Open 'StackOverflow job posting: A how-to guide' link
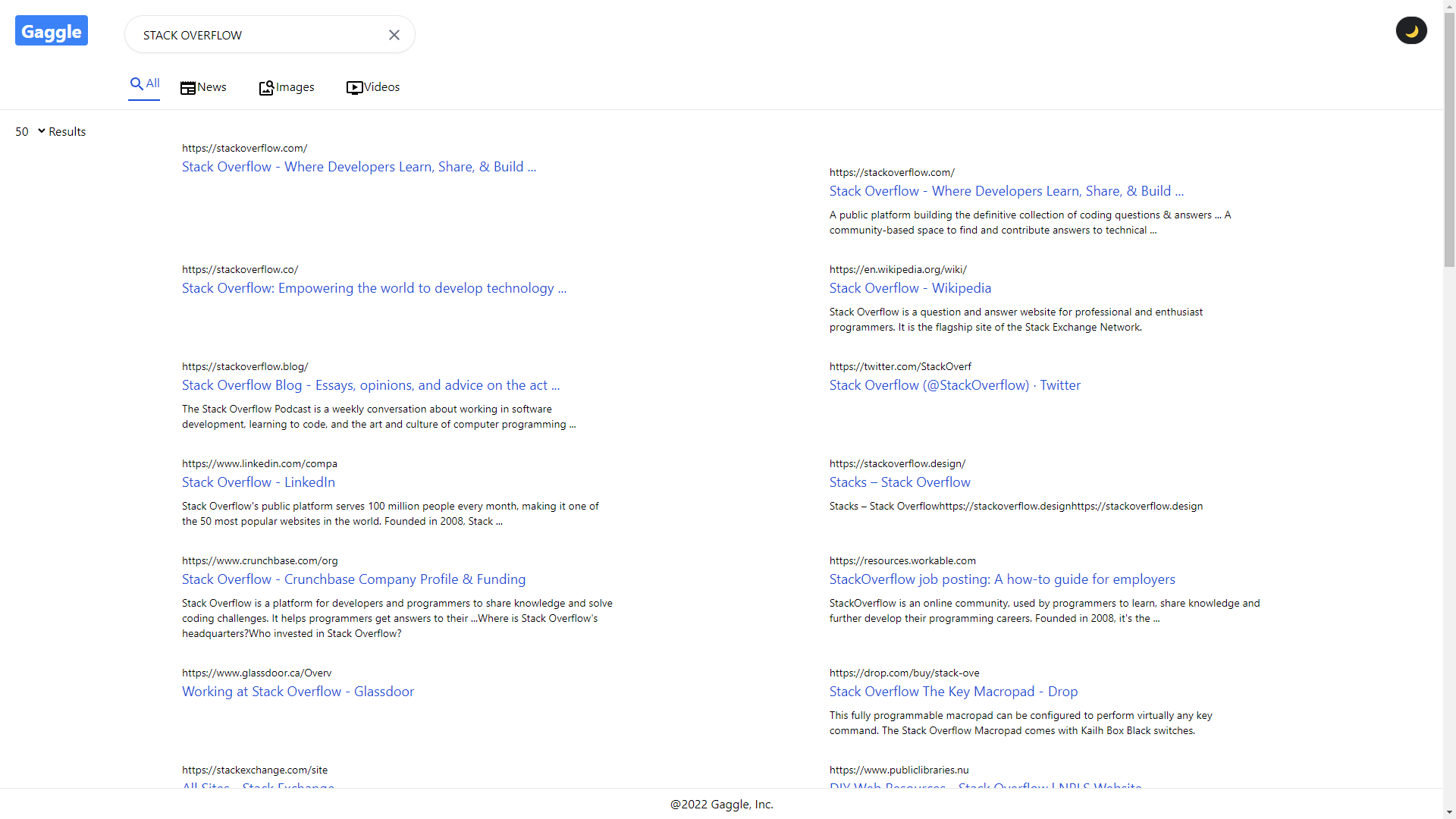This screenshot has width=1456, height=819. [1002, 579]
